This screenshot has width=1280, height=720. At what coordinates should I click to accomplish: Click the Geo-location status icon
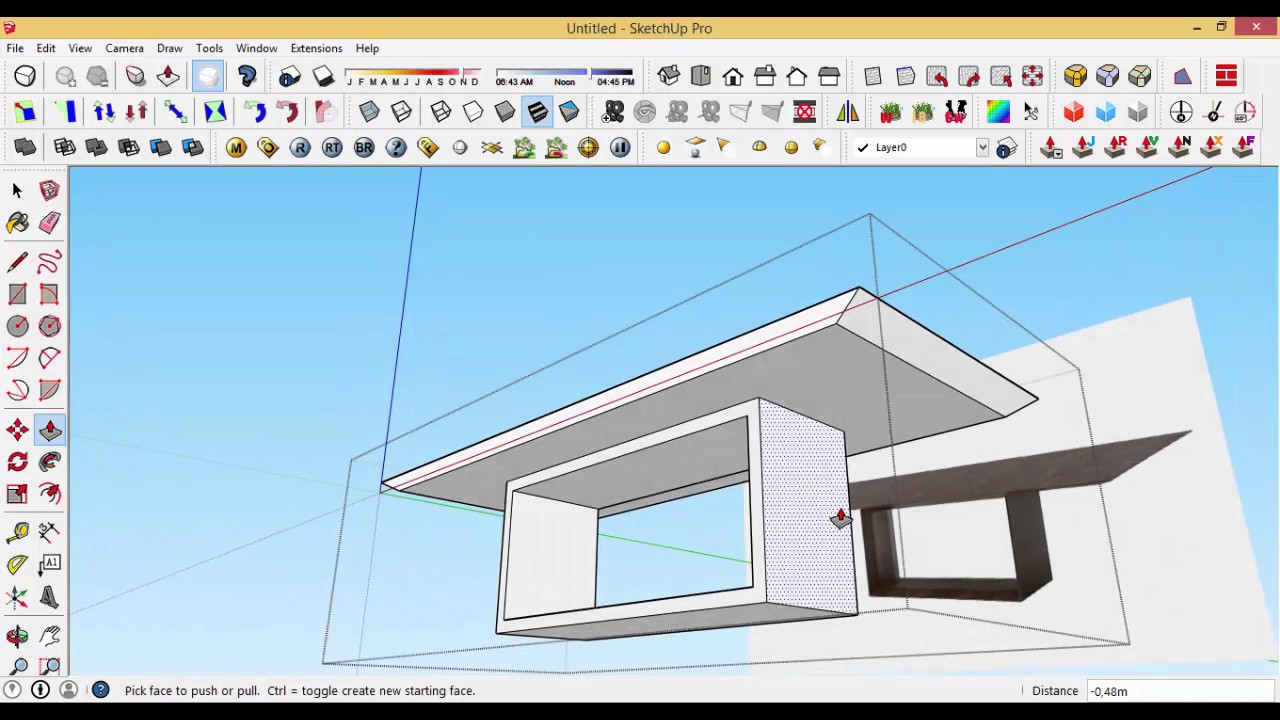coord(13,690)
